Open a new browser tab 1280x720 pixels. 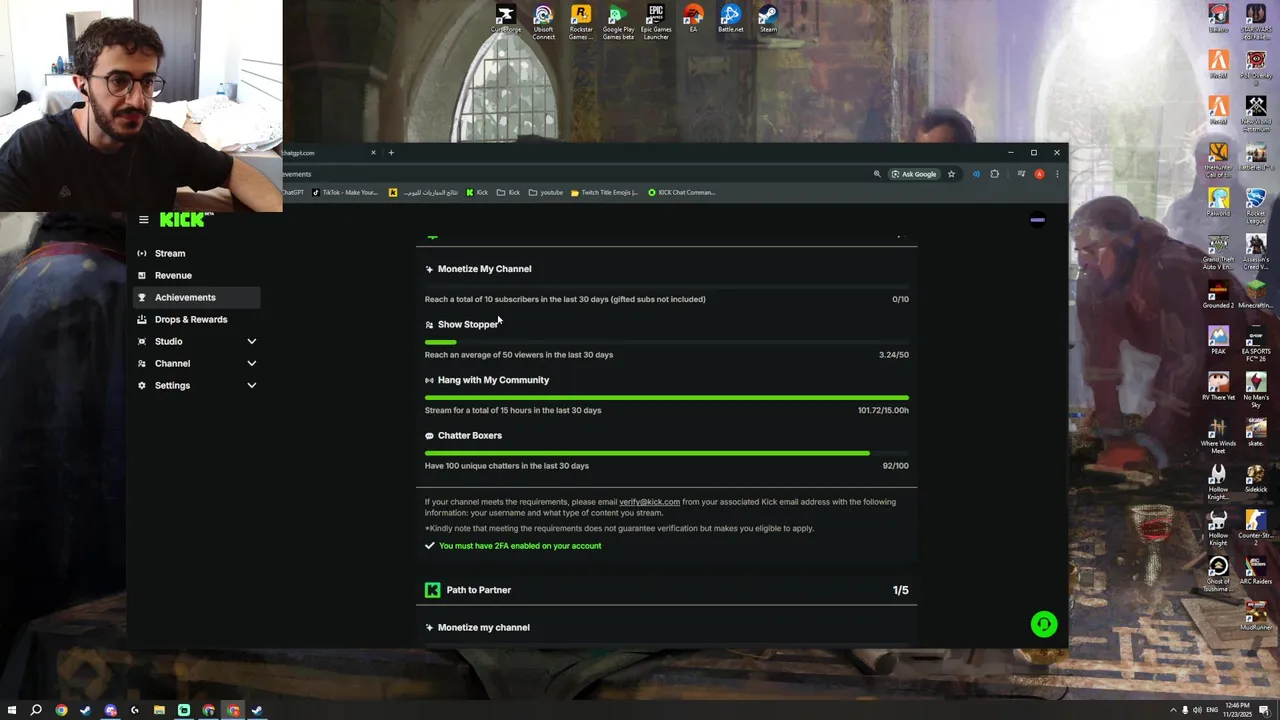click(391, 153)
